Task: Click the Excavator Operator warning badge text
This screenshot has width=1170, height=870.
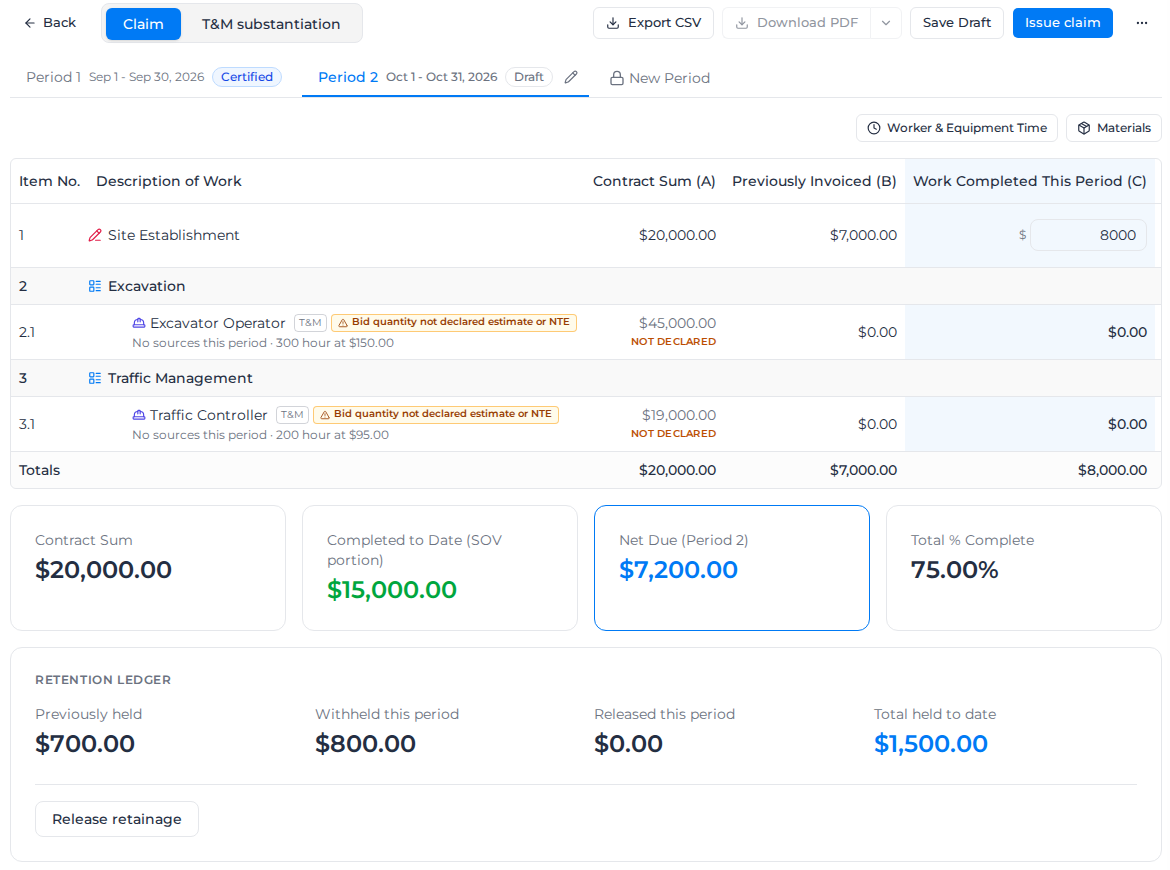Action: 460,322
